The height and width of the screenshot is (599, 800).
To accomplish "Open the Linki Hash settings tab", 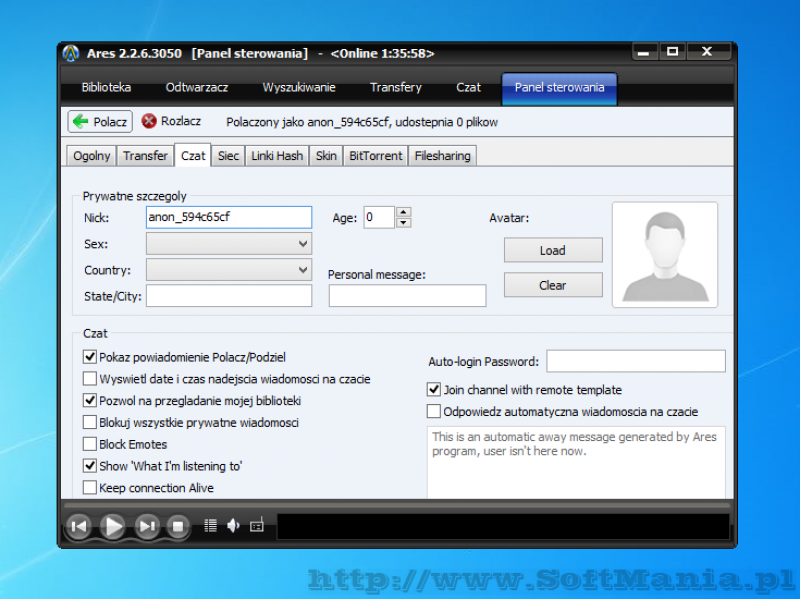I will 277,156.
